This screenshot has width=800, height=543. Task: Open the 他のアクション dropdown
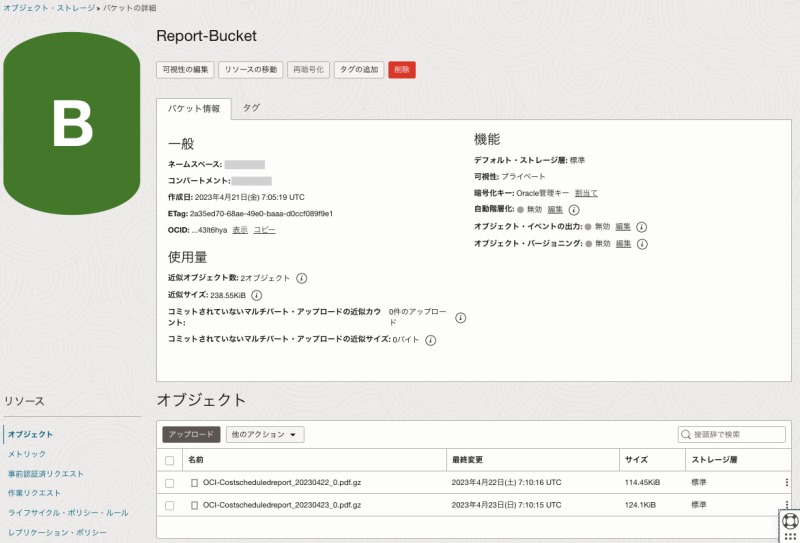(x=265, y=435)
